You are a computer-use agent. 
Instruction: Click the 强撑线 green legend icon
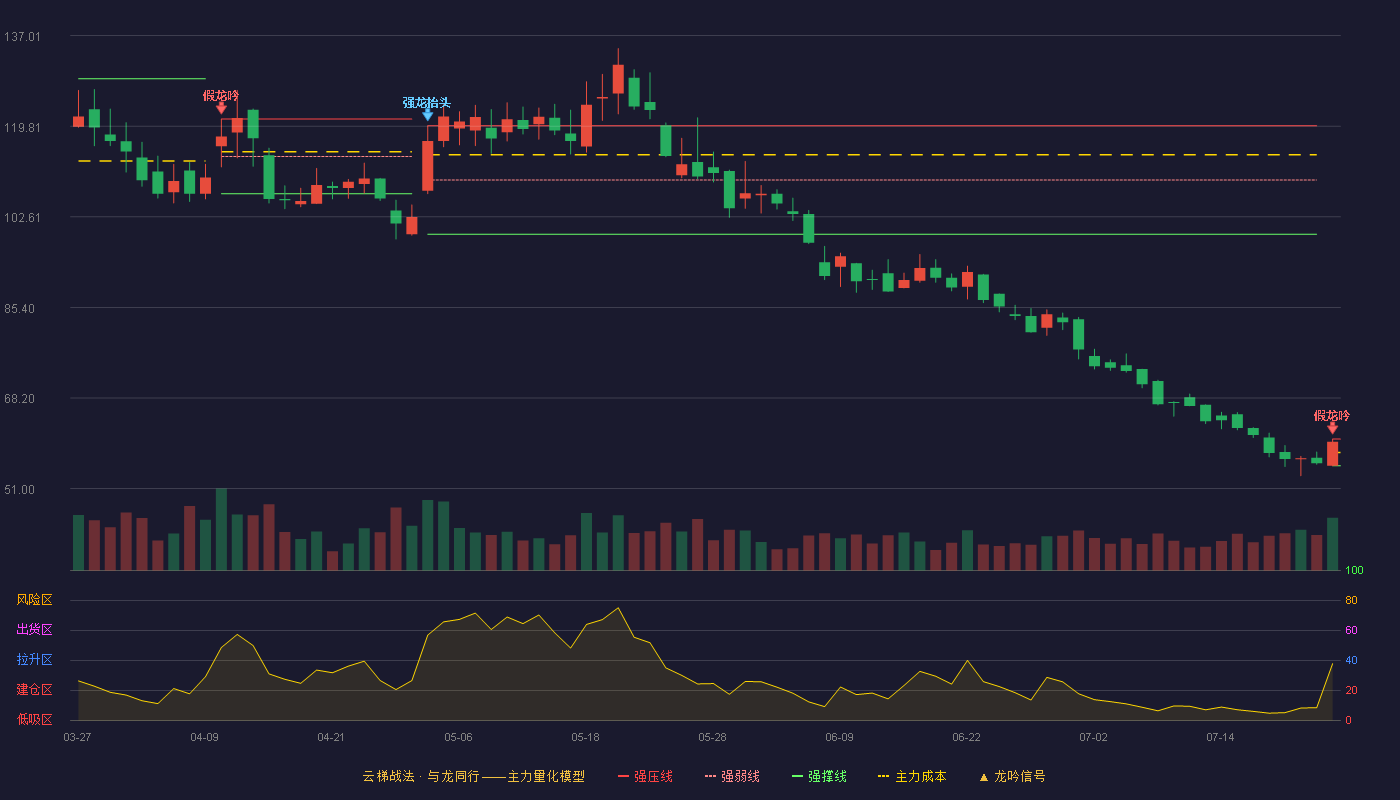[x=797, y=776]
